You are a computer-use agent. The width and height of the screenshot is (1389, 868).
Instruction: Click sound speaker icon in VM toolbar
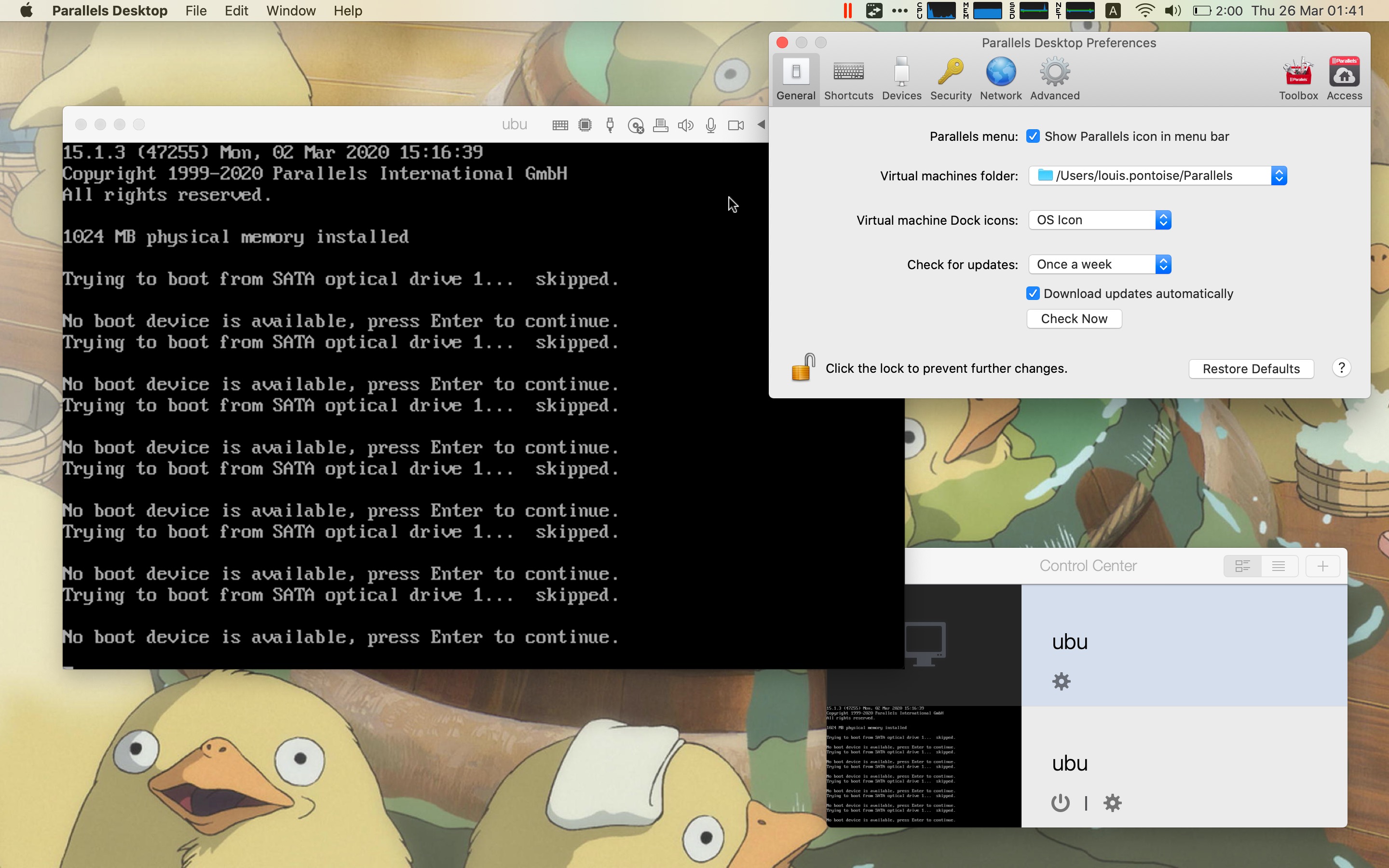(685, 125)
